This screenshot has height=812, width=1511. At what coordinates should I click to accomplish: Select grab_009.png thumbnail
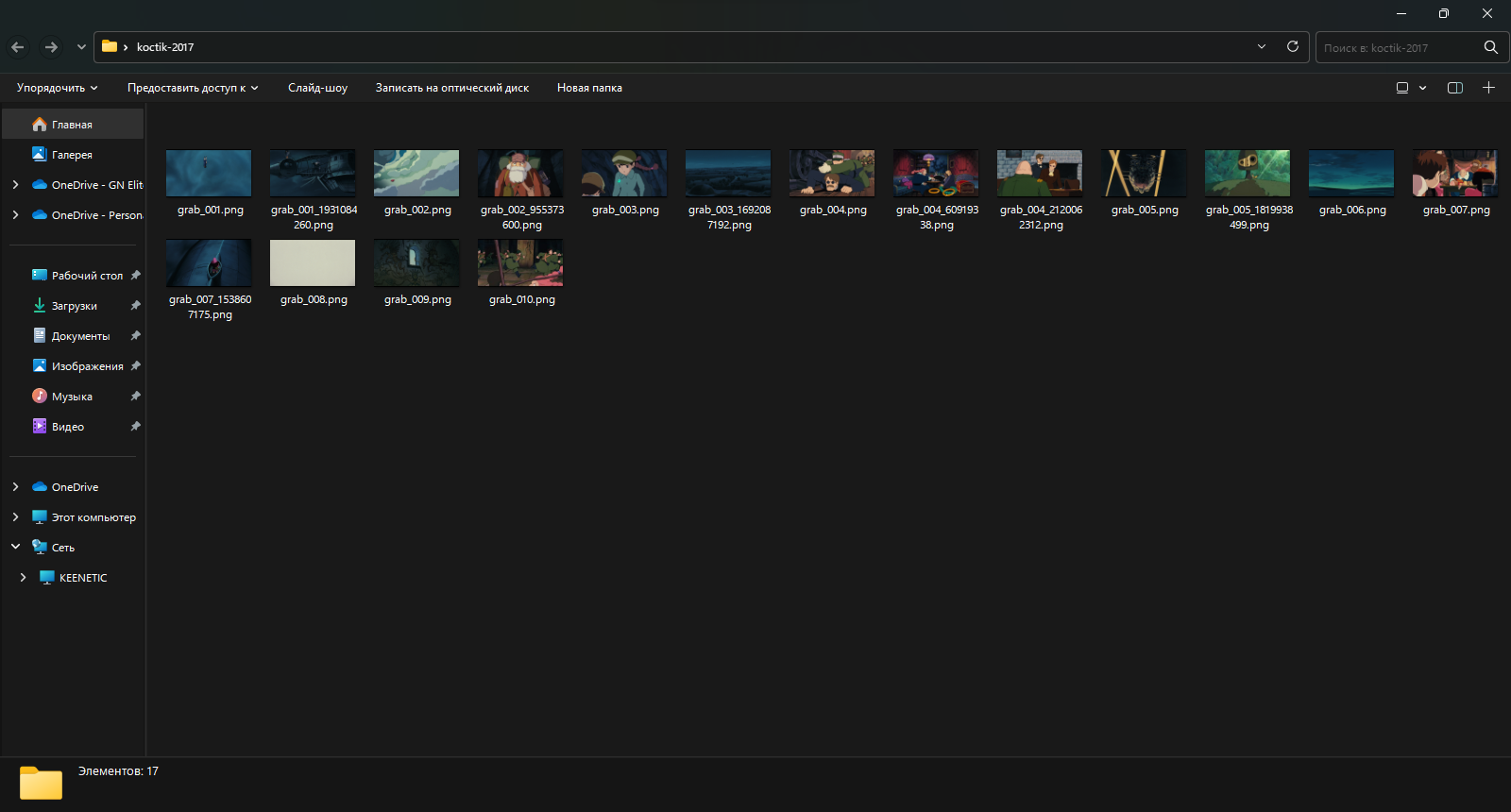(416, 262)
